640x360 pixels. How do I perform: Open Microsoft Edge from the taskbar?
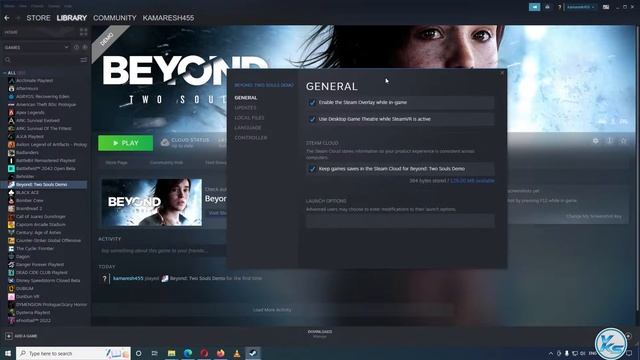coord(188,353)
